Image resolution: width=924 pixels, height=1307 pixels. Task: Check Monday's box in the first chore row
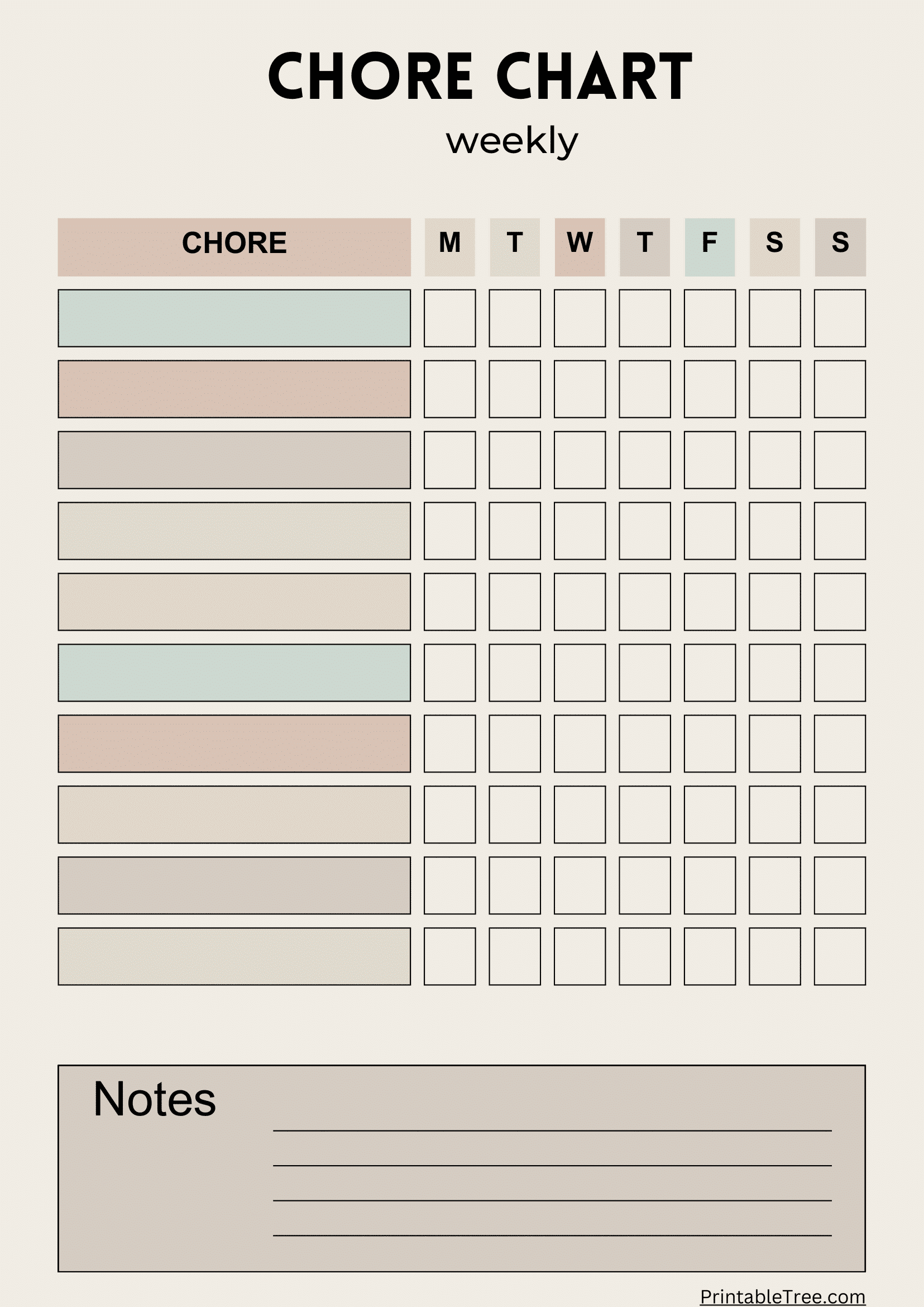(x=449, y=318)
